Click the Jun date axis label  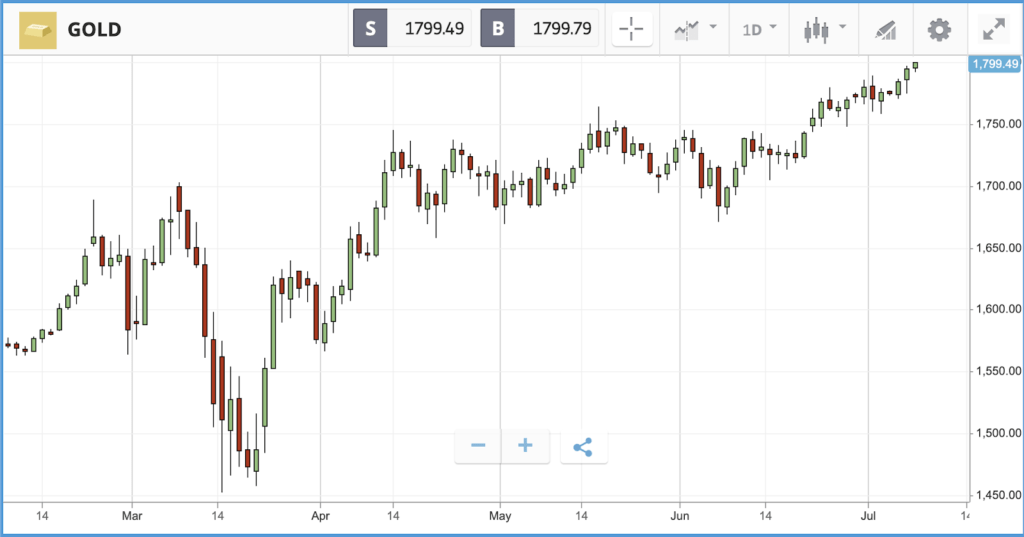click(x=680, y=516)
